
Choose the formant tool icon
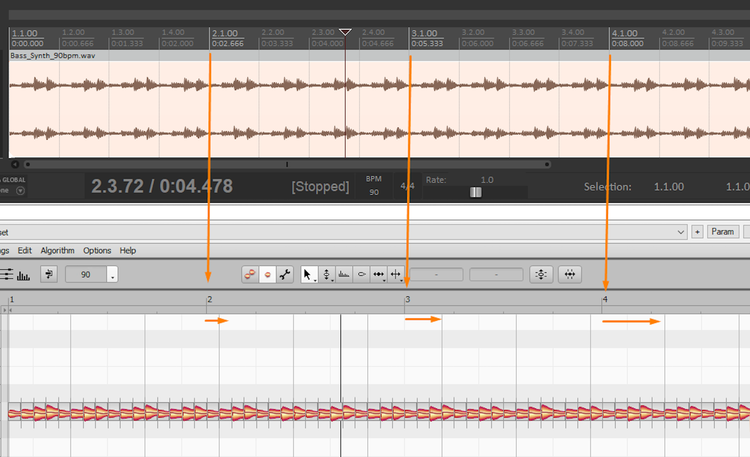click(x=344, y=274)
